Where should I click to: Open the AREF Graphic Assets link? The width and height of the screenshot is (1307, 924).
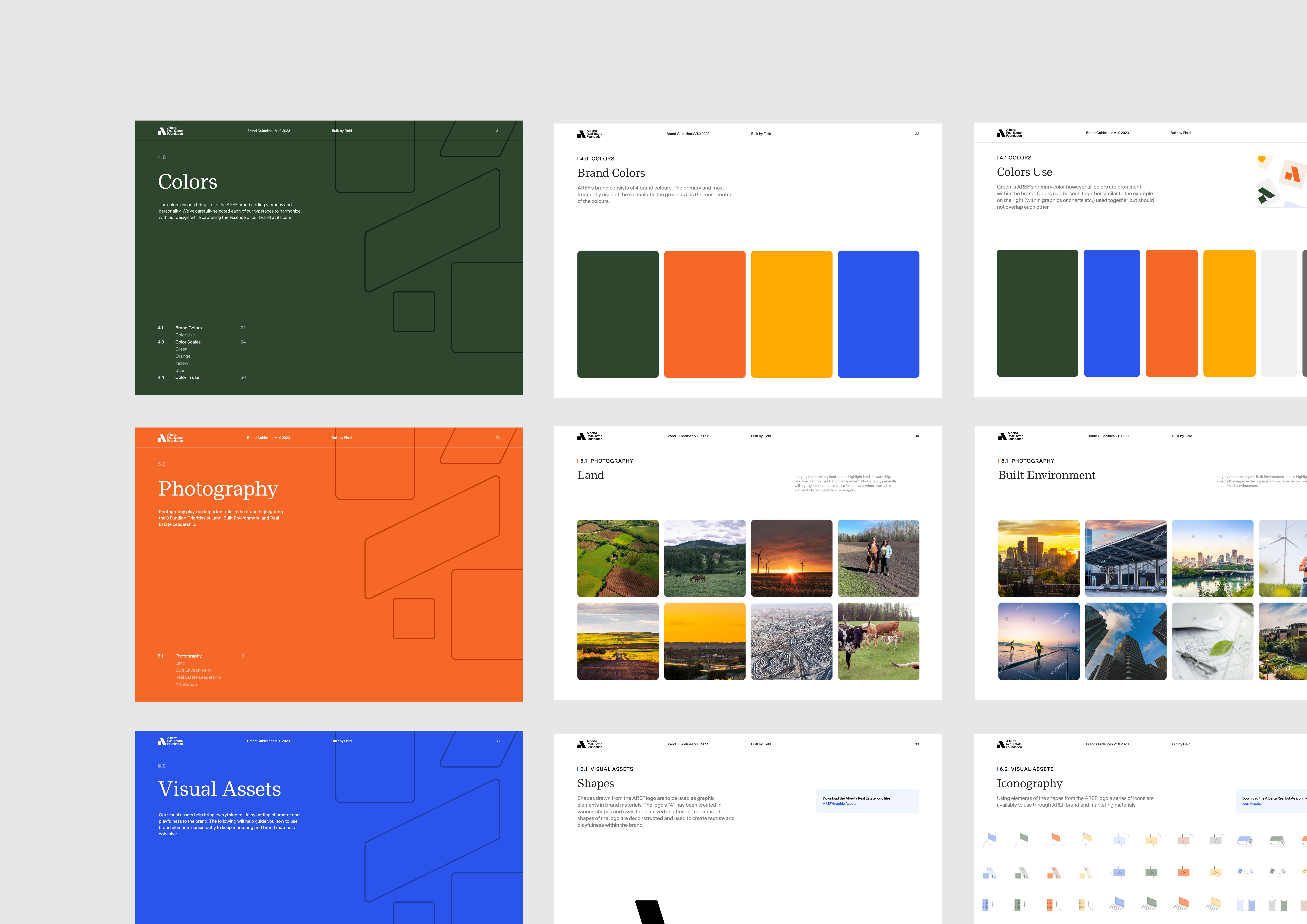[839, 804]
